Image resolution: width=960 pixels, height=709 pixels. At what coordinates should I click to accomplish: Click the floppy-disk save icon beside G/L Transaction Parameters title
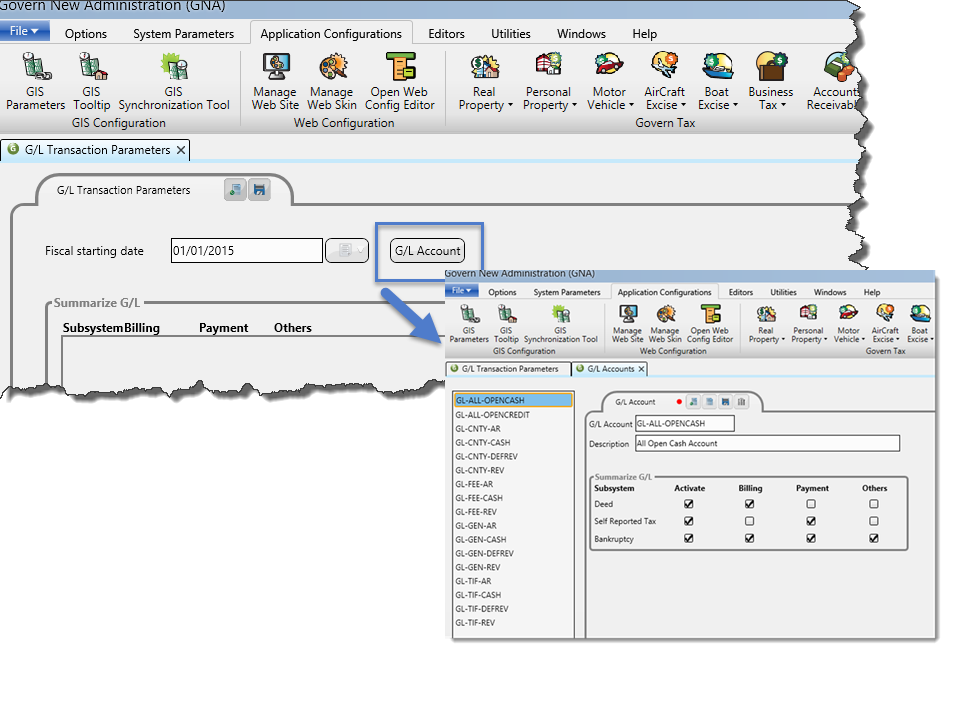(259, 189)
